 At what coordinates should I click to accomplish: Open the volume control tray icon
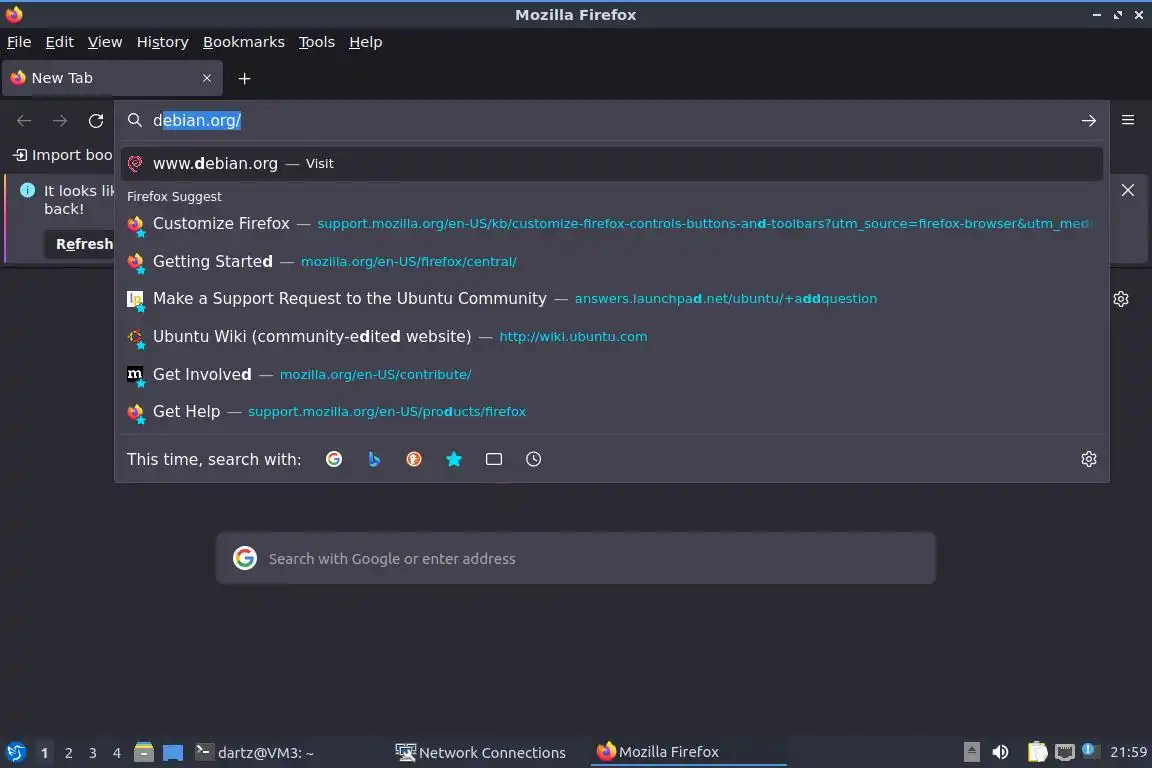point(1001,752)
